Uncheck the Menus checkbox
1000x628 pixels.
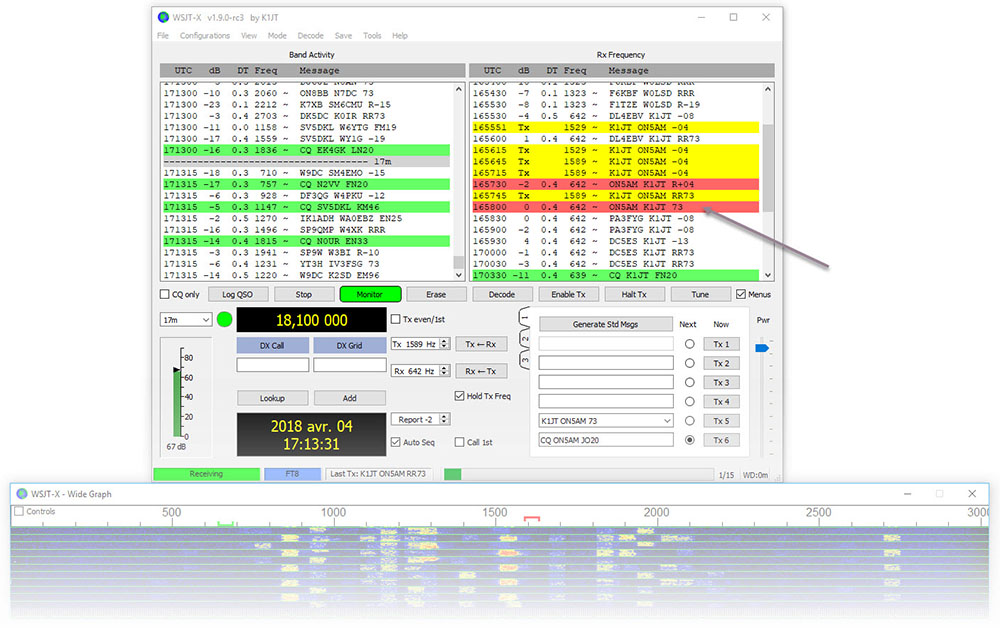(x=741, y=295)
